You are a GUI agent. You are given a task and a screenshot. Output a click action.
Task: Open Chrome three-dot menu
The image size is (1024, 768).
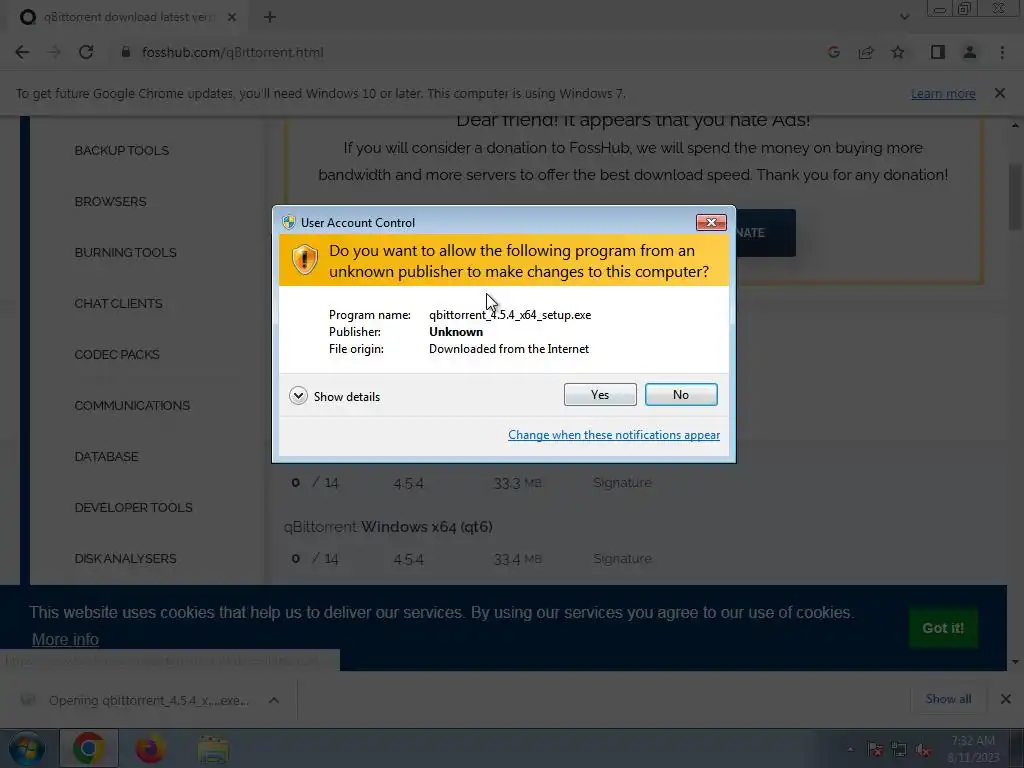point(1002,52)
